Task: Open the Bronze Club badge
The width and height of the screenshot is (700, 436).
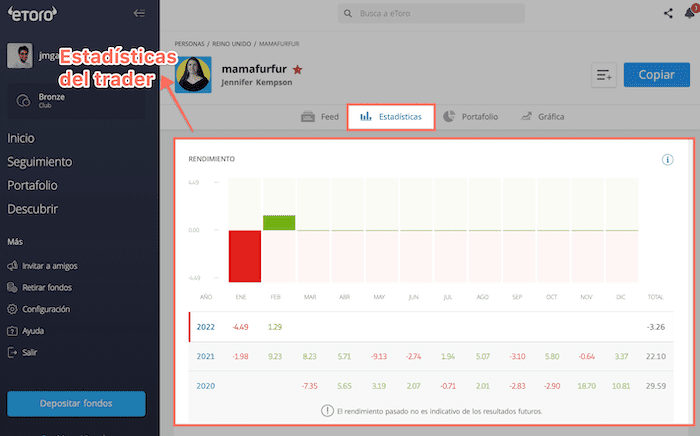Action: pyautogui.click(x=76, y=101)
